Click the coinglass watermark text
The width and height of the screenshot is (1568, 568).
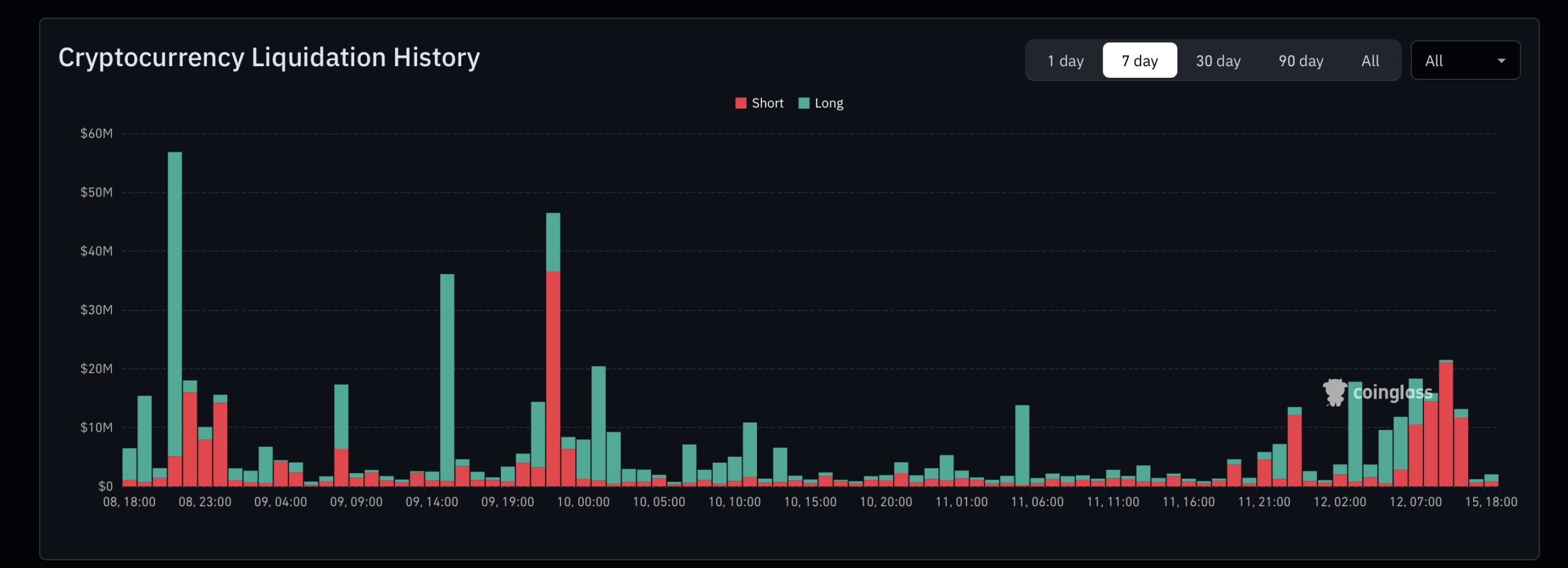click(1392, 392)
